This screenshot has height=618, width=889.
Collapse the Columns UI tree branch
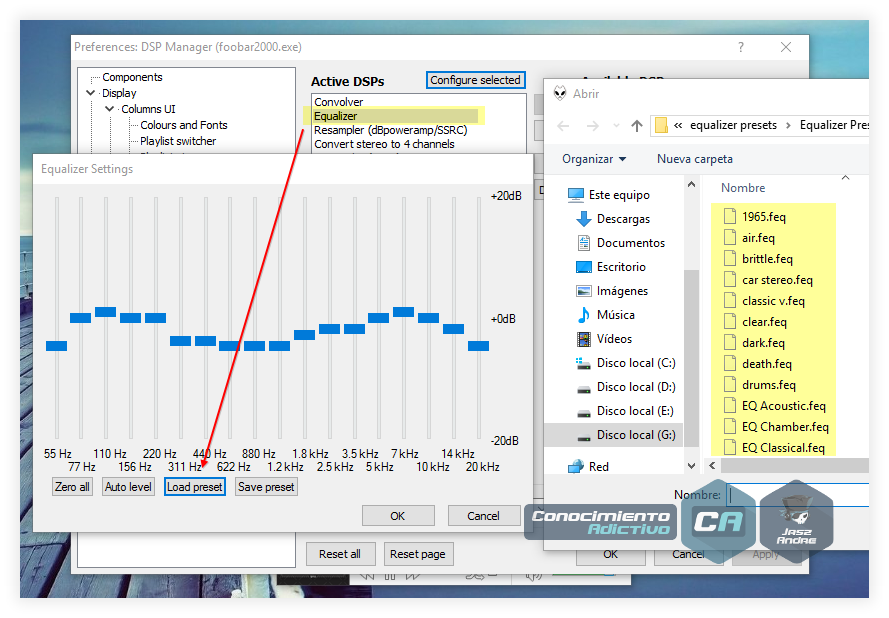[x=110, y=108]
